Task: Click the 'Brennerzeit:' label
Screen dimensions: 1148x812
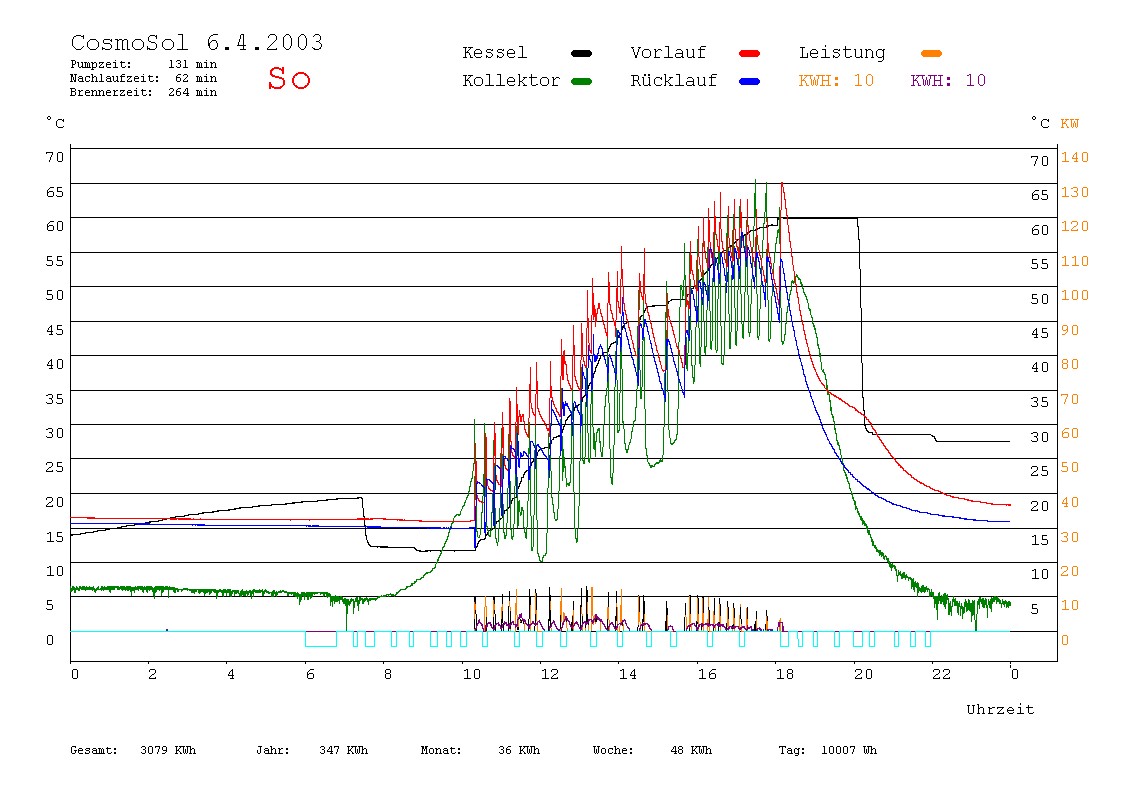Action: [x=111, y=92]
